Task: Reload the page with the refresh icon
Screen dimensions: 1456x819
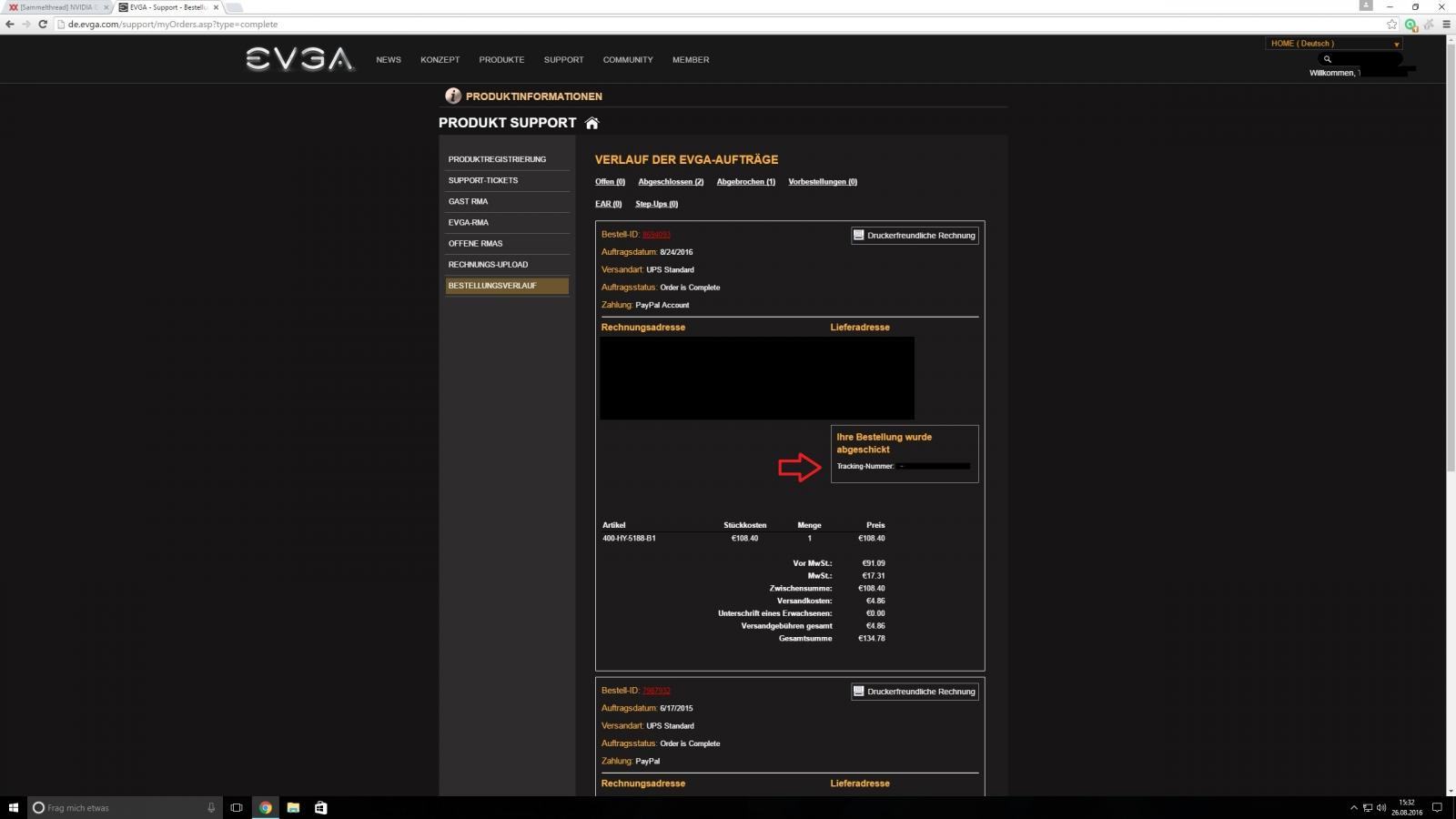Action: pyautogui.click(x=43, y=25)
